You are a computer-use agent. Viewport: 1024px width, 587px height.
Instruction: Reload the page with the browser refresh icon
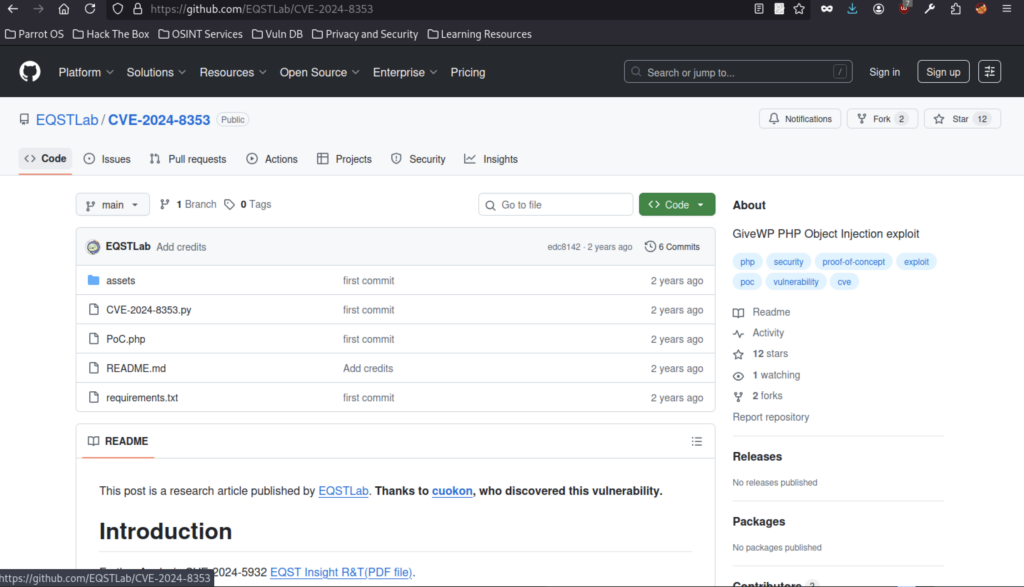point(90,9)
